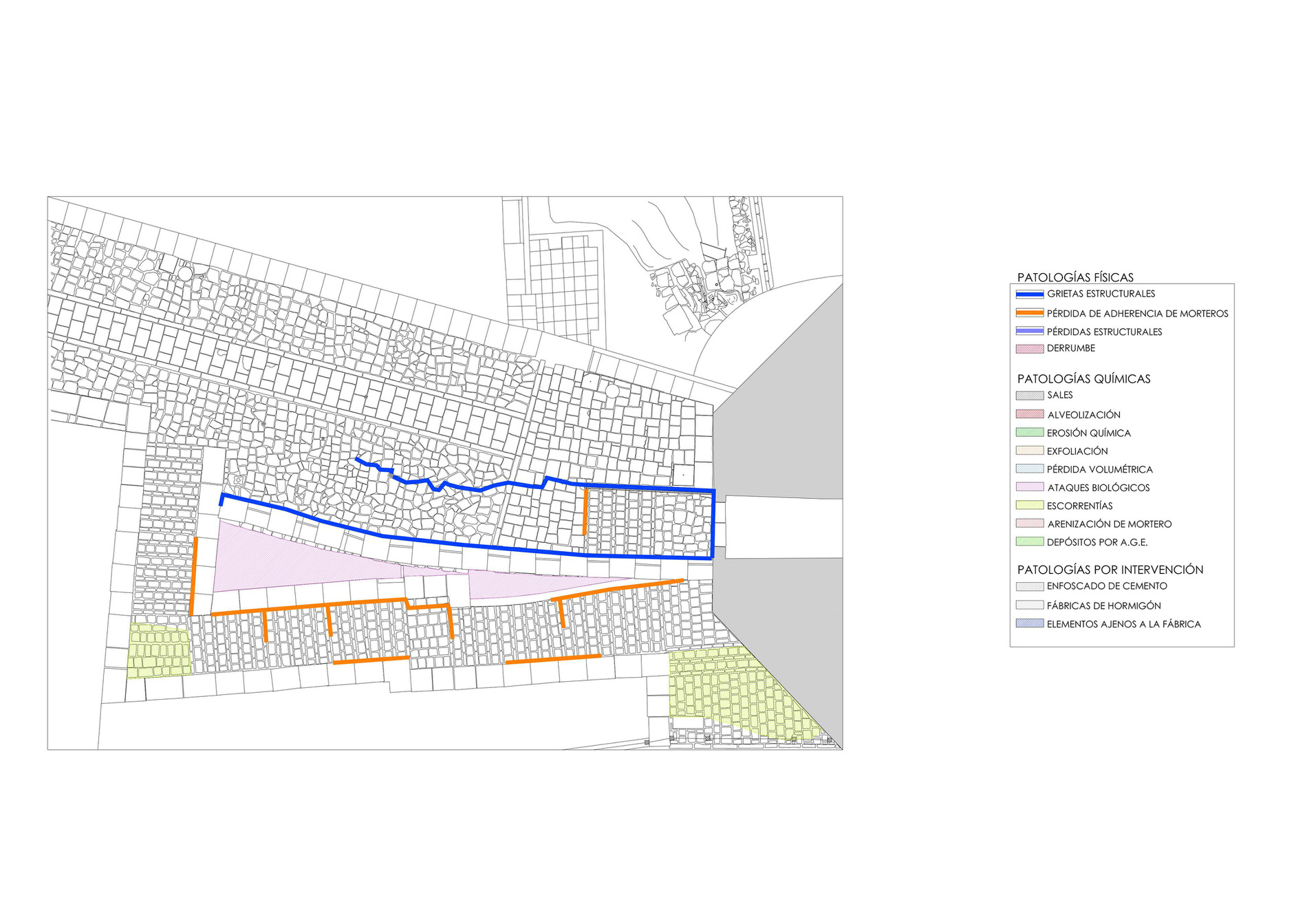Click the DEPÓSITOS POR A.G.E. label text

click(1097, 542)
